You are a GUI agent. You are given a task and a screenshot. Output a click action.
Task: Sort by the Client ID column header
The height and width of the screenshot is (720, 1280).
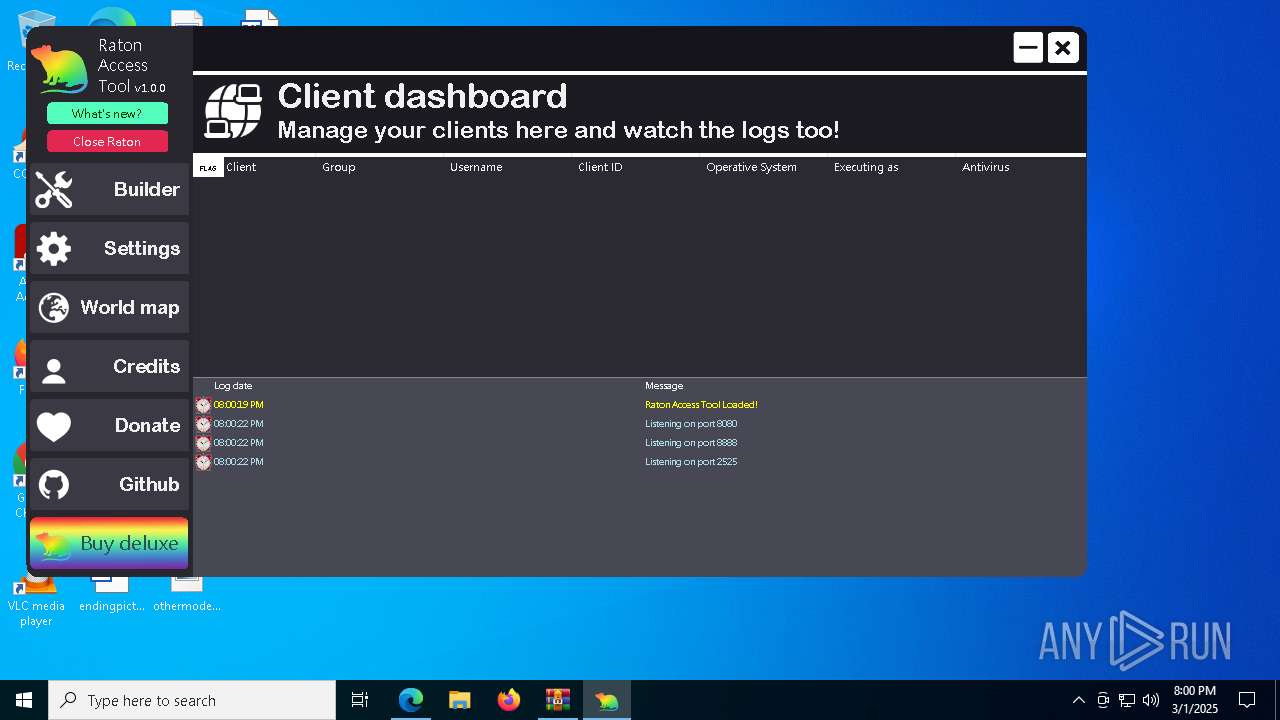click(x=600, y=167)
